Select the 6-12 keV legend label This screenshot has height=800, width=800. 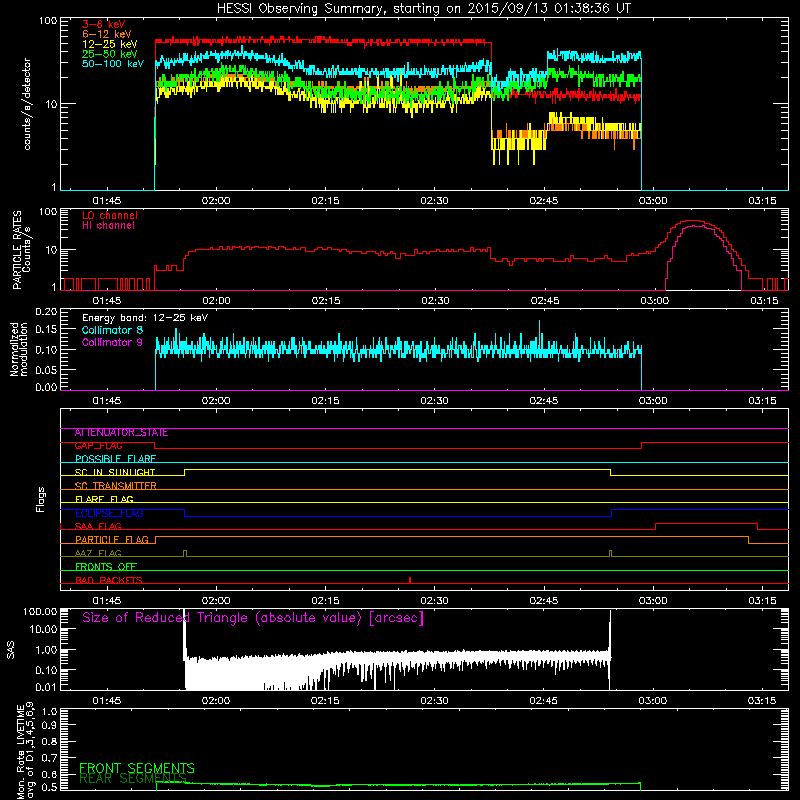(x=107, y=34)
